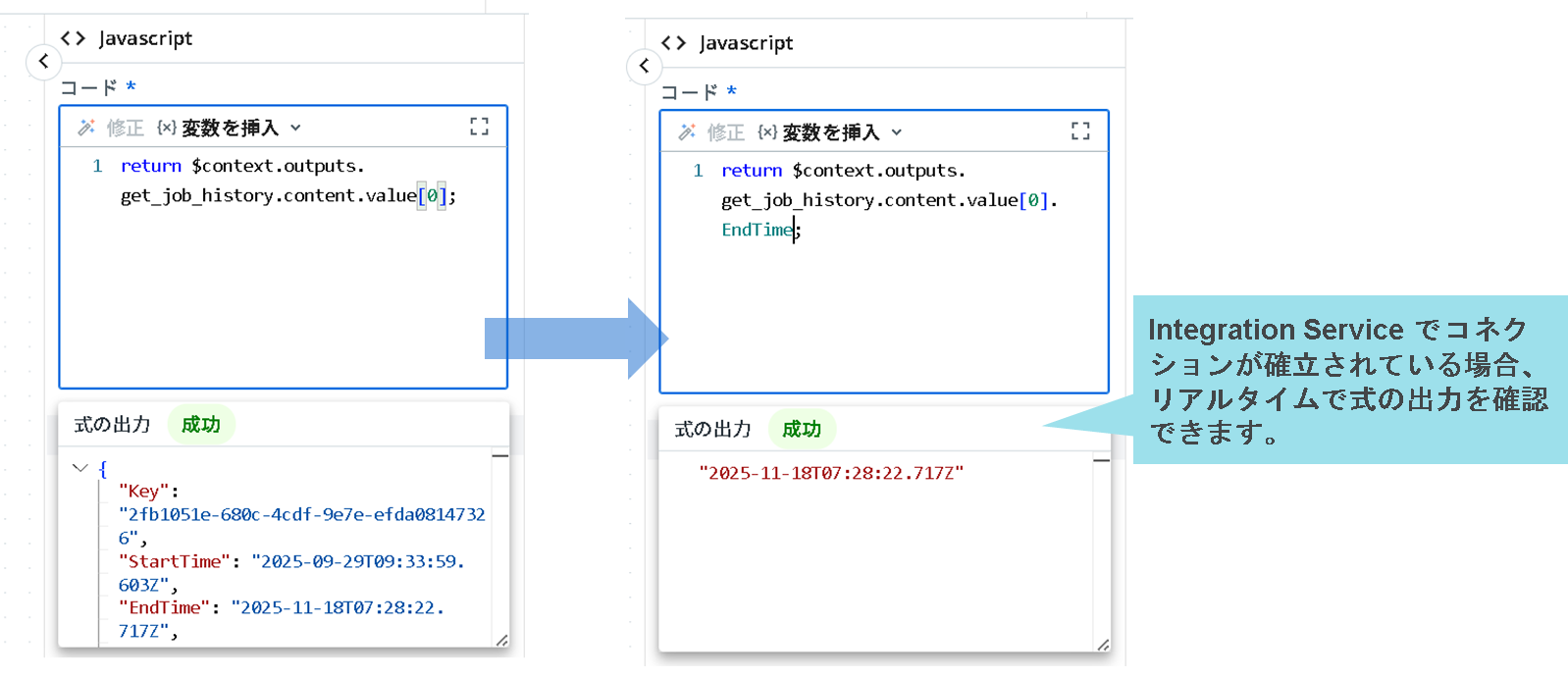Screen dimensions: 1568x678
Task: Click 修正 in the right editor toolbar
Action: (x=725, y=132)
